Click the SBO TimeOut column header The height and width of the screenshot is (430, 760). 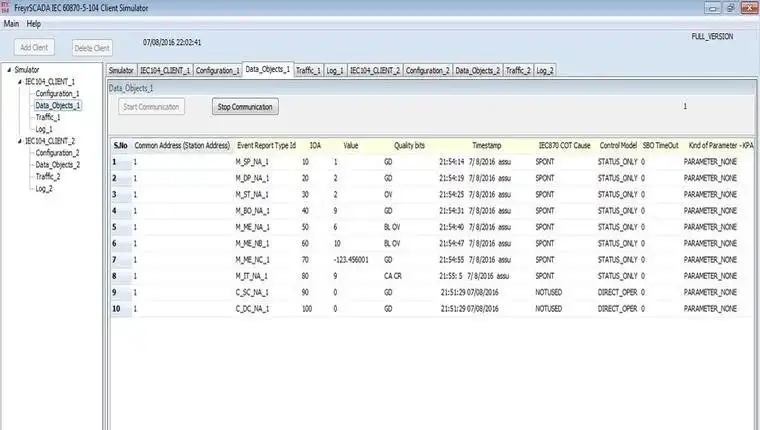[661, 145]
